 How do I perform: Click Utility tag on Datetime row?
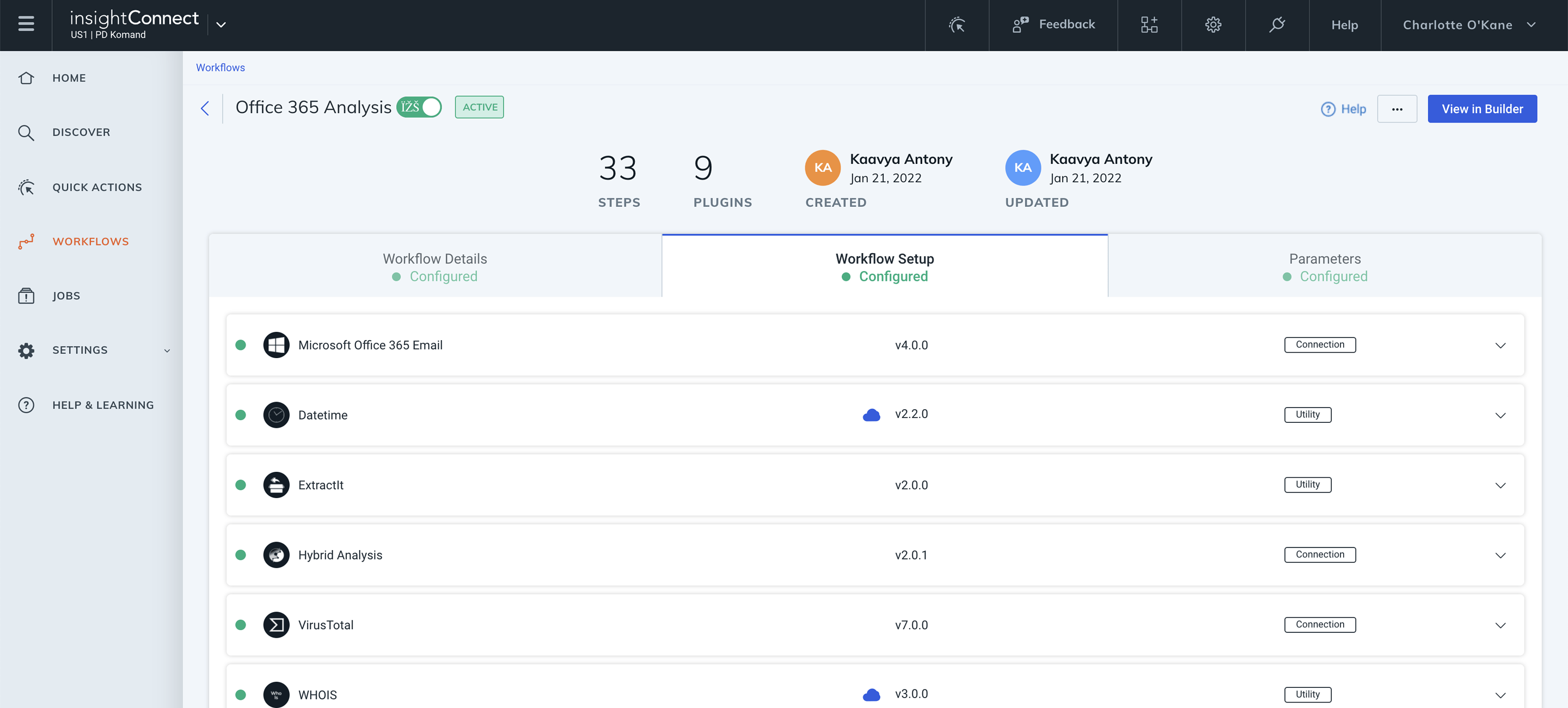pyautogui.click(x=1307, y=415)
